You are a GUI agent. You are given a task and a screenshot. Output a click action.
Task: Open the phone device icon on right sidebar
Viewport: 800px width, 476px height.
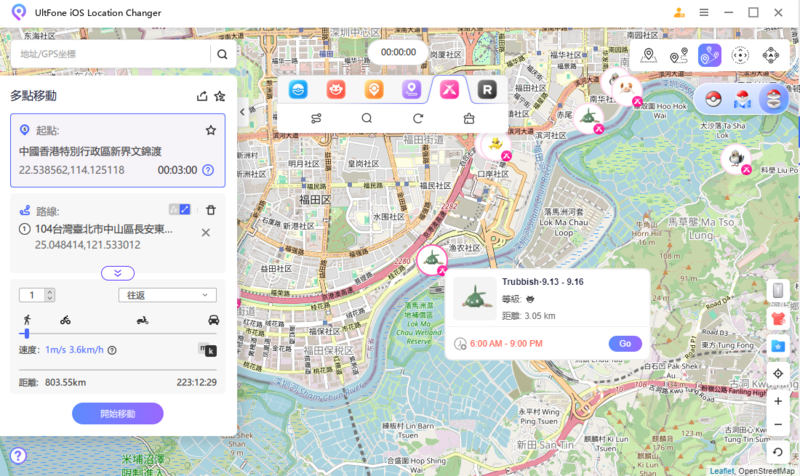coord(778,290)
